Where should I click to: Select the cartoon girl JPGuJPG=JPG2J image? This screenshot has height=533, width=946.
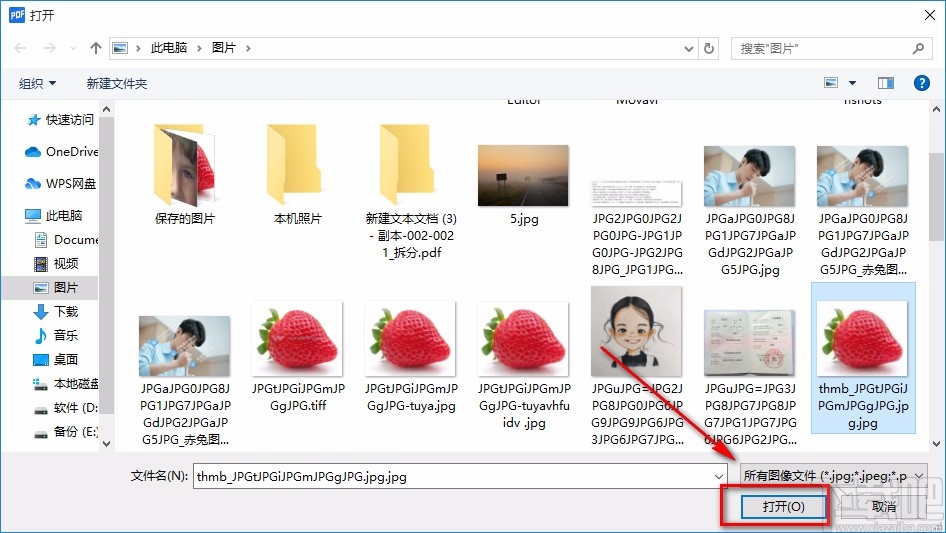click(x=636, y=366)
